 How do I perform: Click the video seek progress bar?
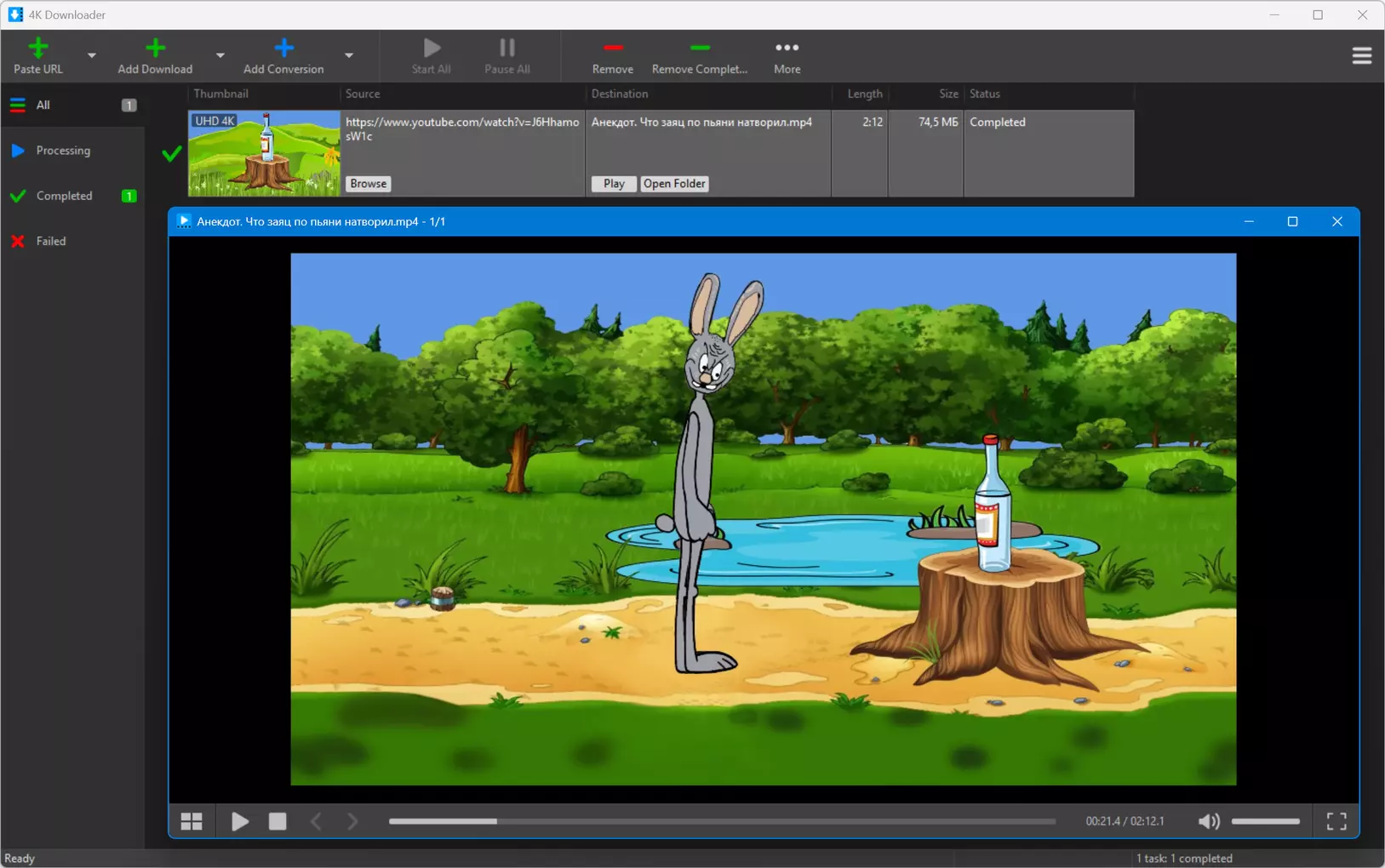(x=722, y=821)
